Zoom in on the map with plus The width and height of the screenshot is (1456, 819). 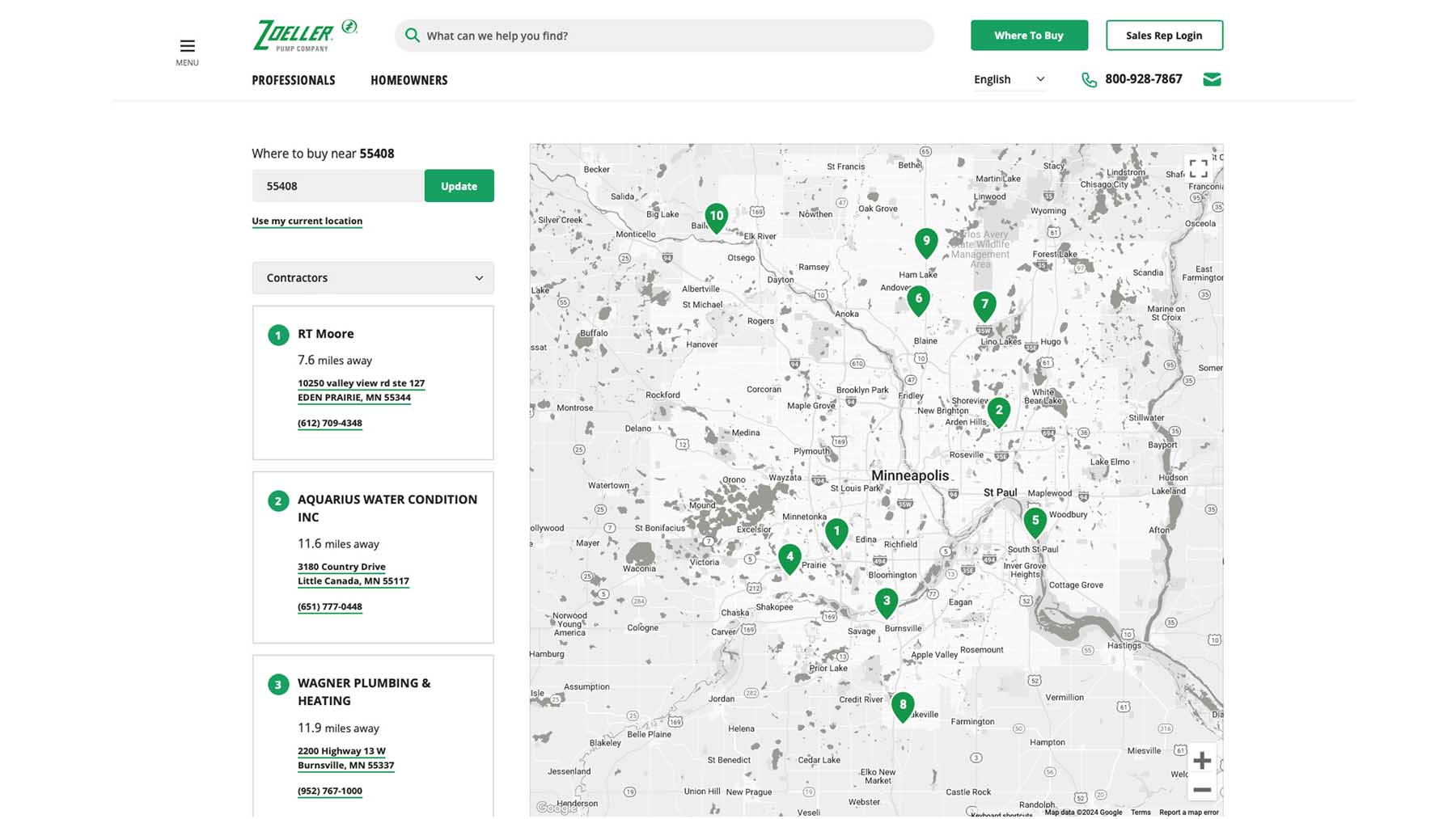coord(1201,760)
